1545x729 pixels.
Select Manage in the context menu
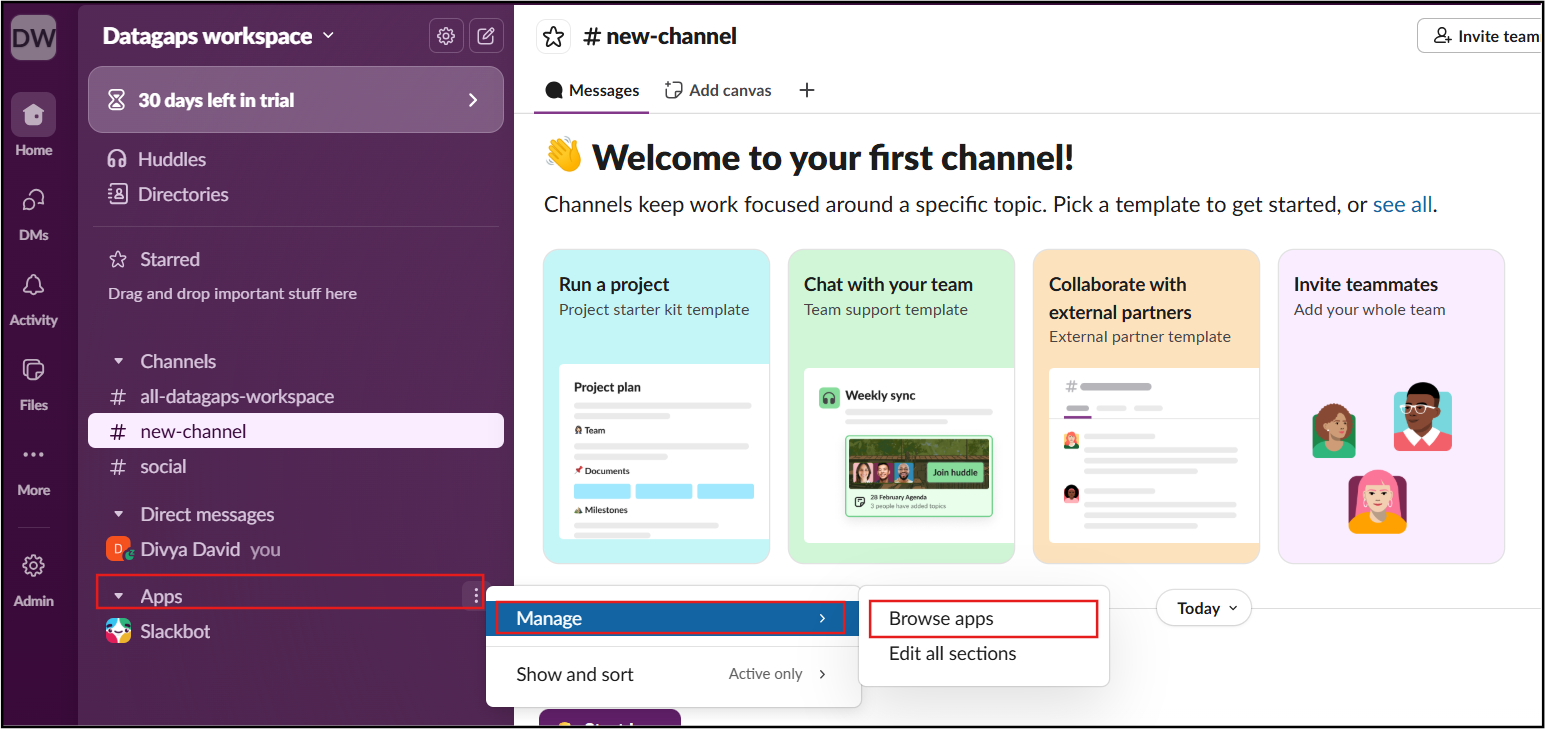tap(672, 618)
